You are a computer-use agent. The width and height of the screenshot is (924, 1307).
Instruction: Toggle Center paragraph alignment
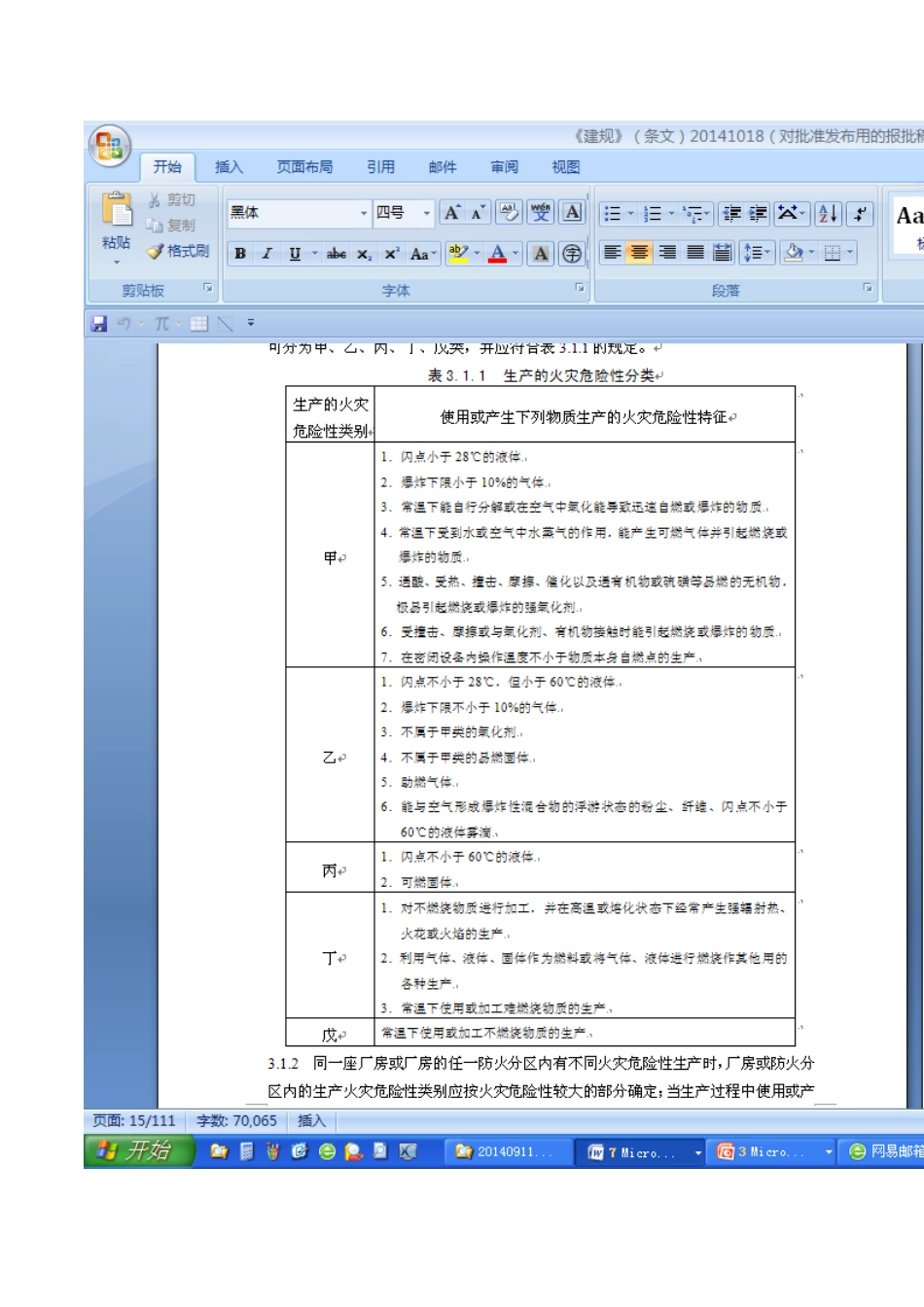tap(639, 253)
